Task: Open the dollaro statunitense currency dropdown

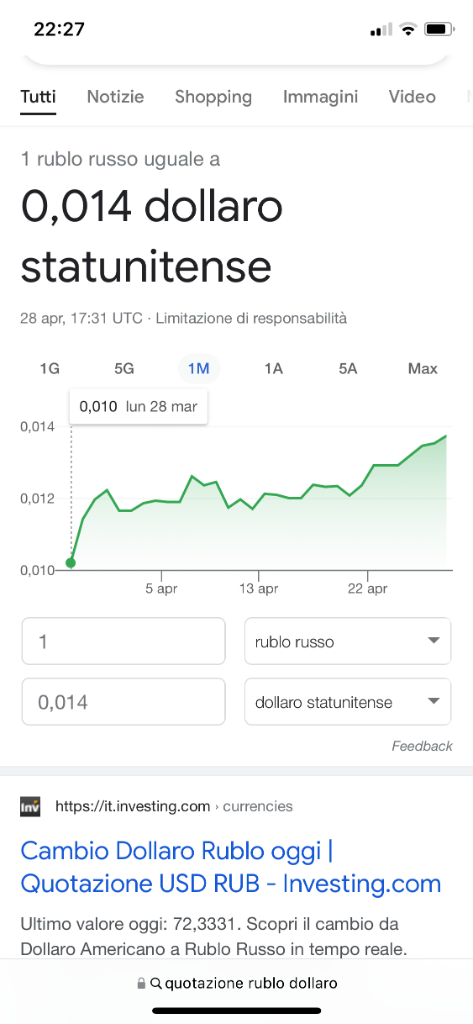Action: tap(348, 702)
